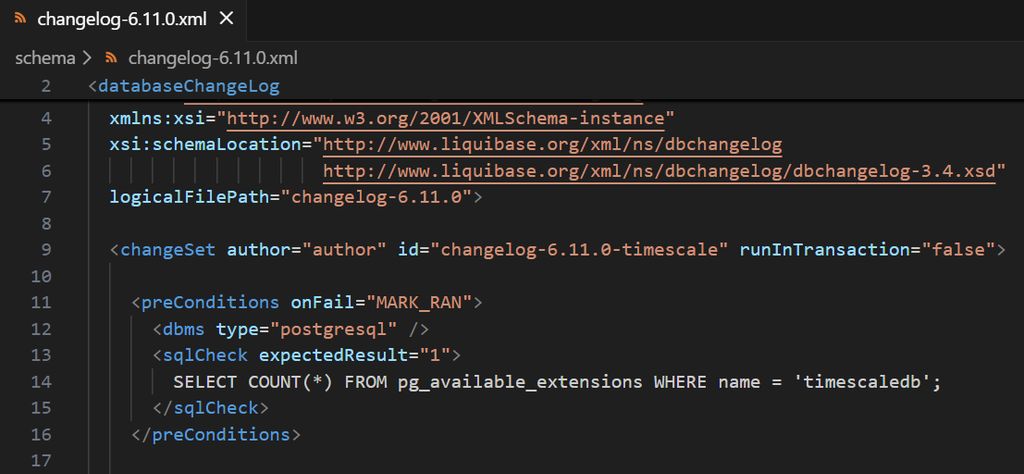Click line number 11 in the gutter

(41, 302)
